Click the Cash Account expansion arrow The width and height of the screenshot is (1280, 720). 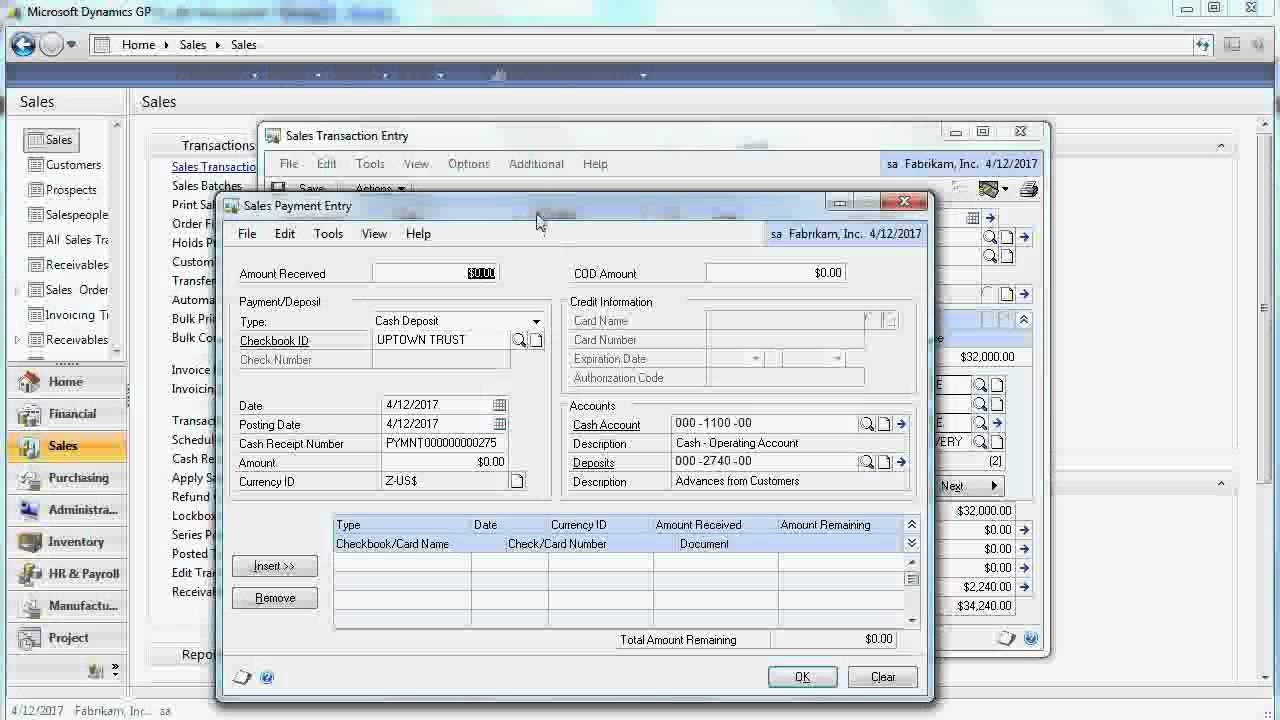(901, 424)
